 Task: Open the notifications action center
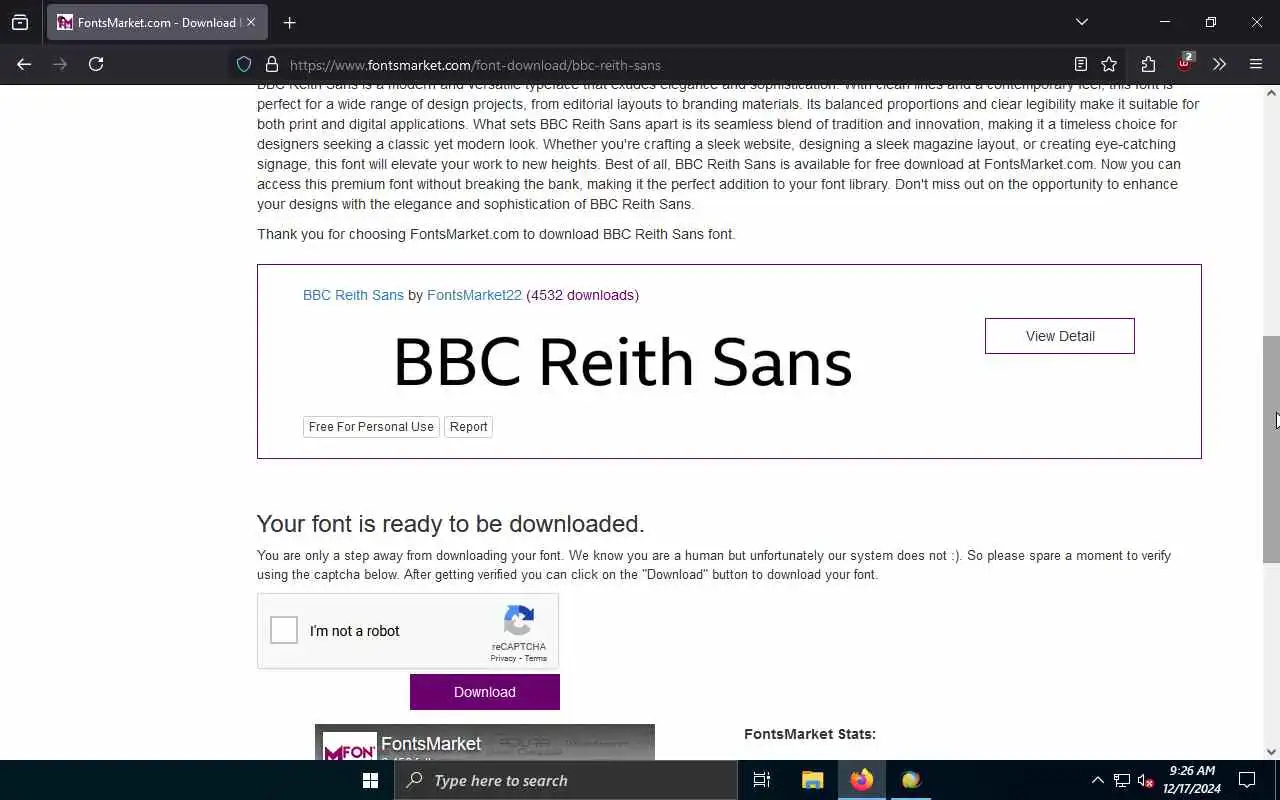[x=1247, y=780]
